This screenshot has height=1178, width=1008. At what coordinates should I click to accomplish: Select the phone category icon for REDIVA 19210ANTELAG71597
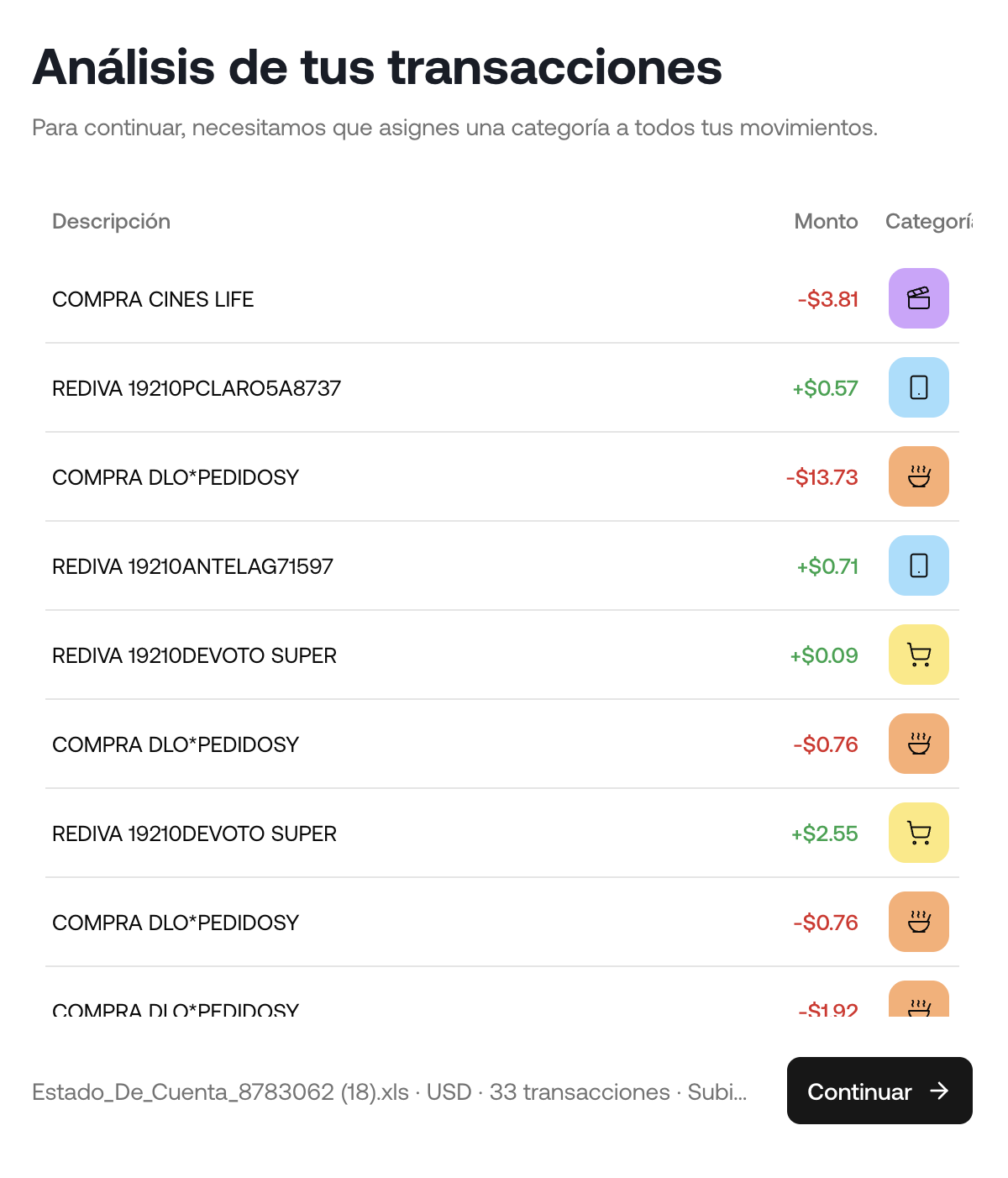pos(918,565)
